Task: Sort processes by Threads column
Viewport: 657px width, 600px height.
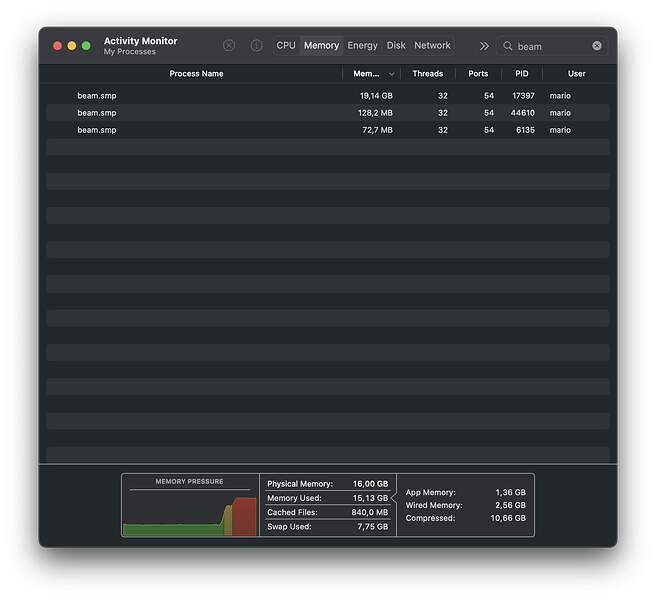Action: tap(427, 74)
